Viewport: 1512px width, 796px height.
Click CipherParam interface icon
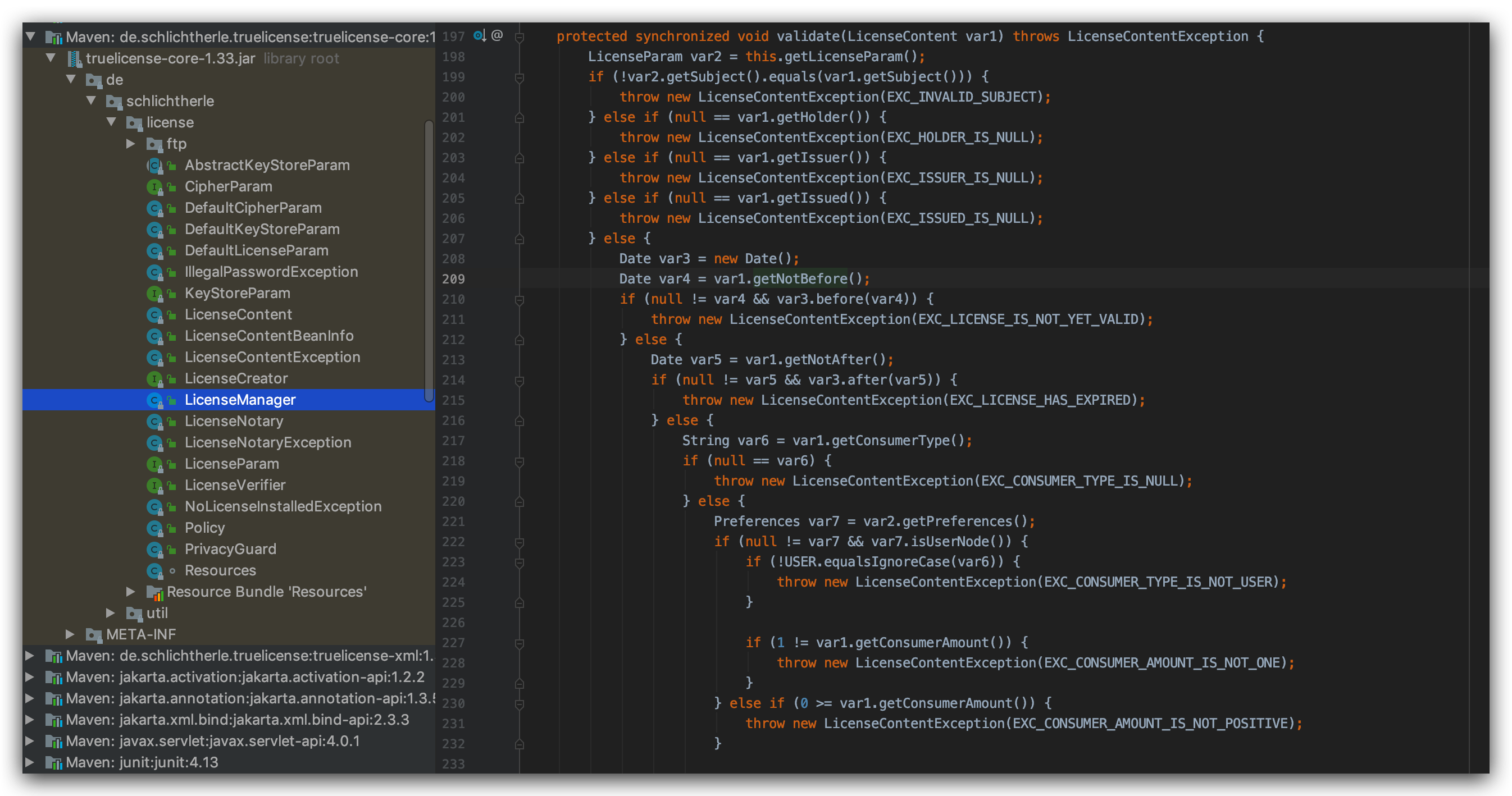pyautogui.click(x=154, y=186)
